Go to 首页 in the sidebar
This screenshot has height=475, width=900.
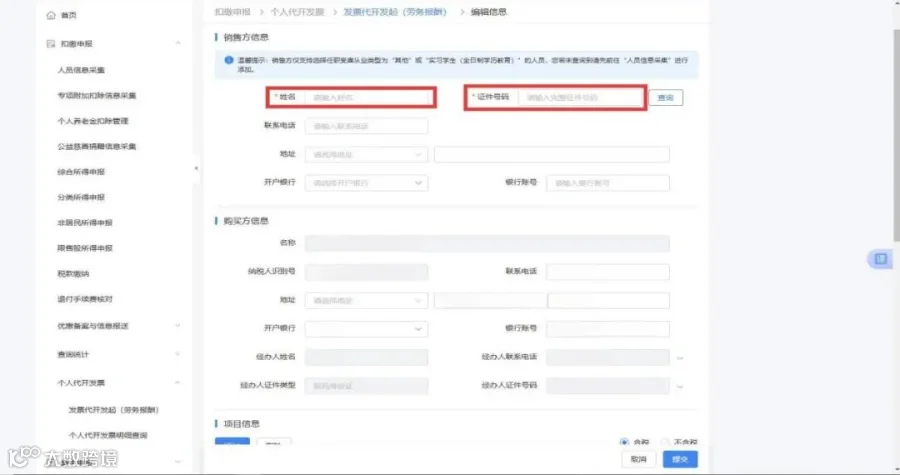pyautogui.click(x=68, y=15)
